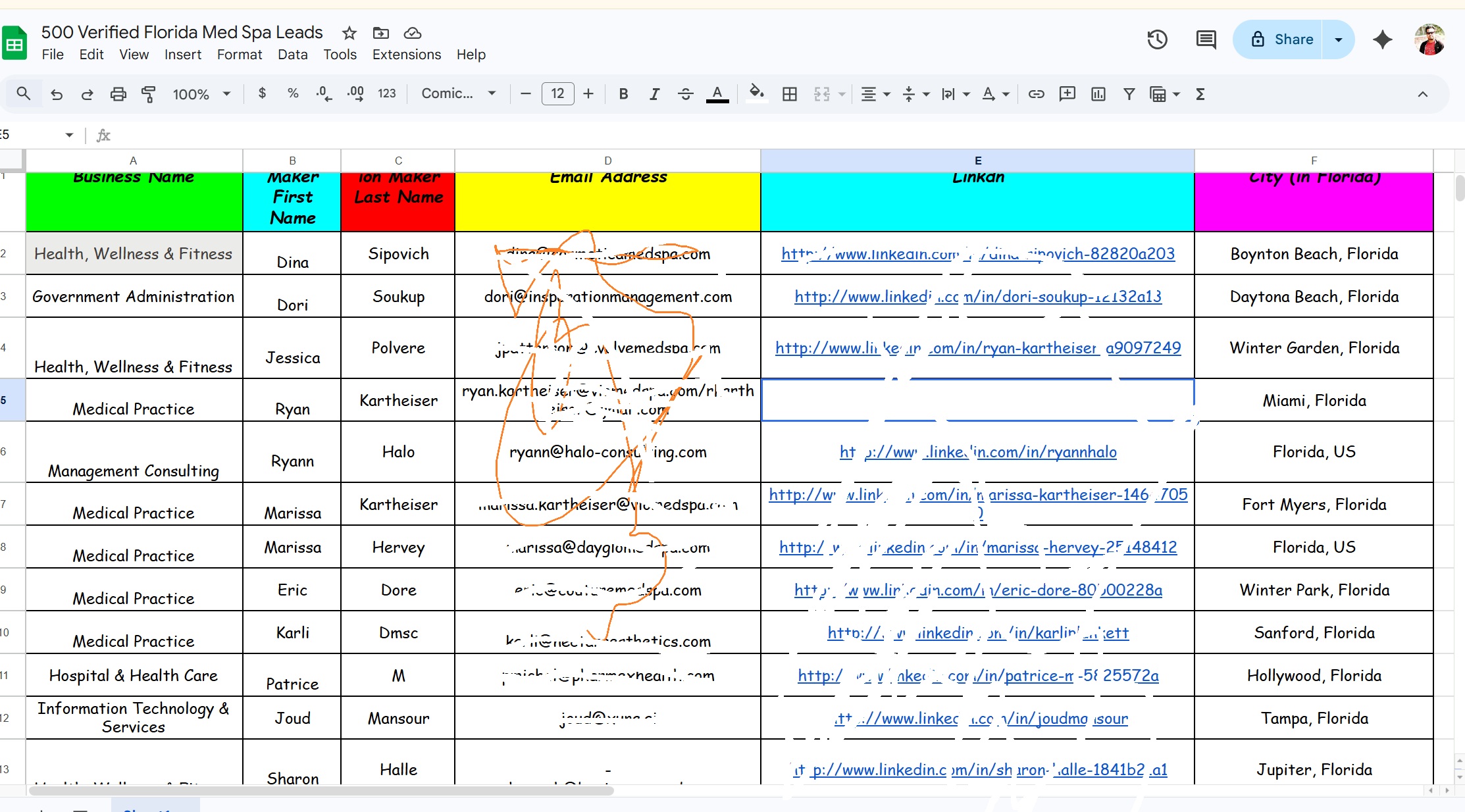Click the Undo arrow icon

tap(57, 94)
